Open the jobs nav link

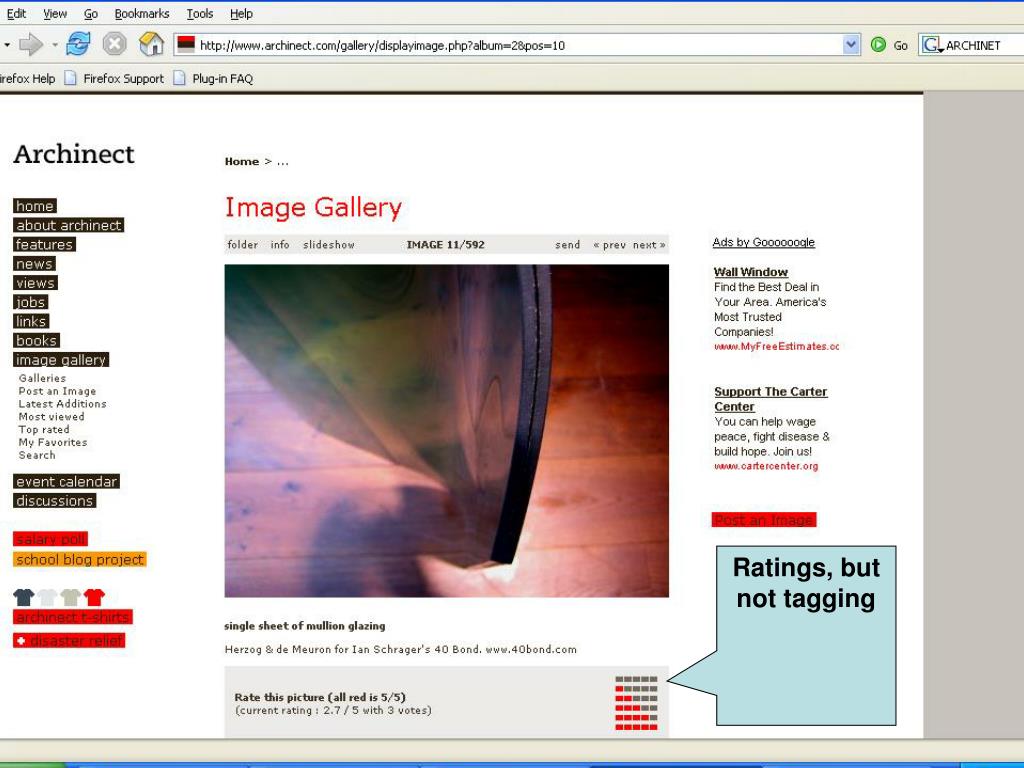[31, 302]
